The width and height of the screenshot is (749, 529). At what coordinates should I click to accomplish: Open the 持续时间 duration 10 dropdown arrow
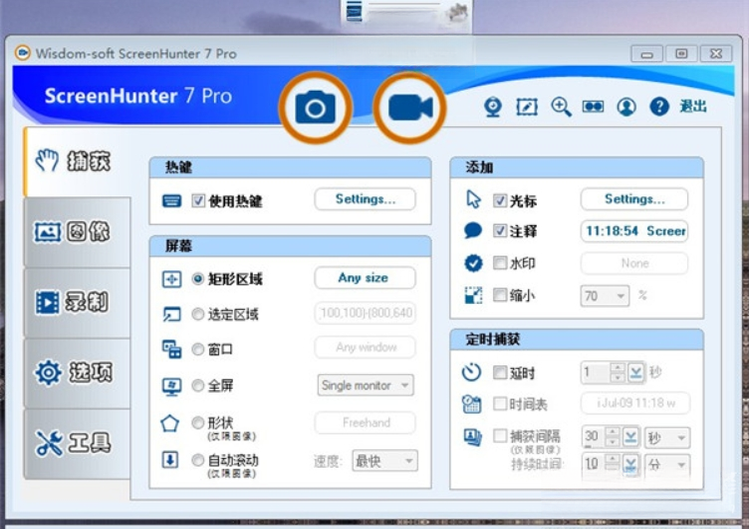tap(631, 464)
